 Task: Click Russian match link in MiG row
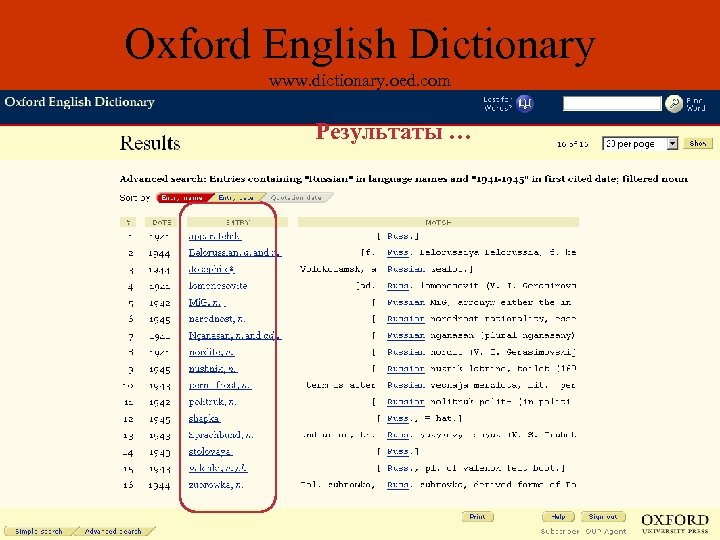tap(405, 302)
